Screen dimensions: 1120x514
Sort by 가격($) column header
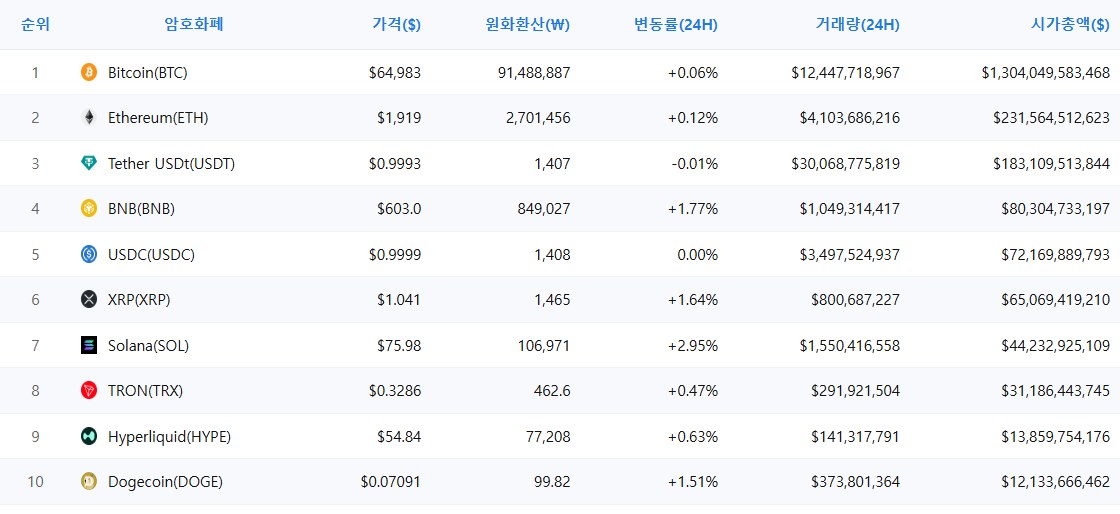(396, 25)
